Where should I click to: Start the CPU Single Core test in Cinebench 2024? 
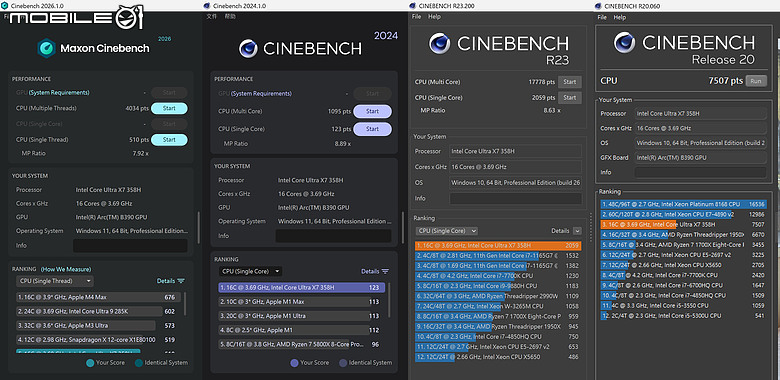[x=373, y=129]
